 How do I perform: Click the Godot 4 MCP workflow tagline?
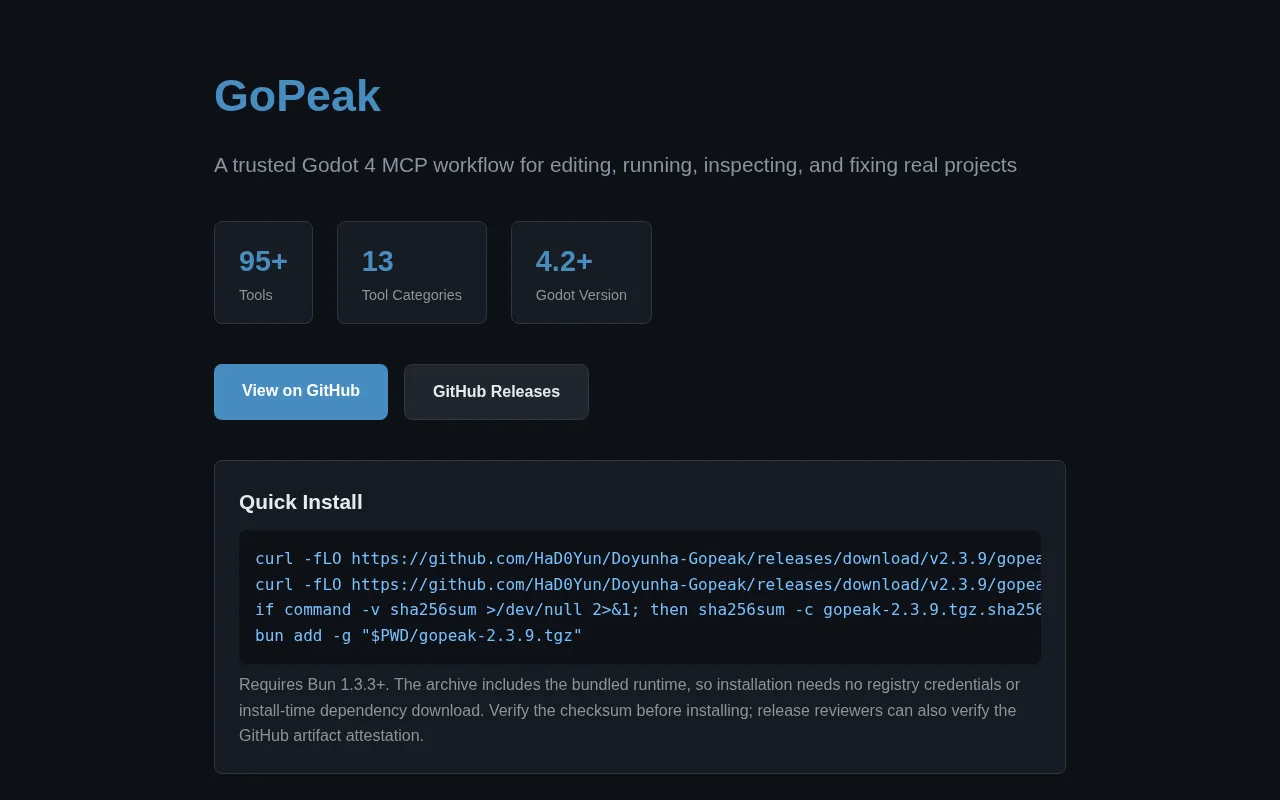615,165
